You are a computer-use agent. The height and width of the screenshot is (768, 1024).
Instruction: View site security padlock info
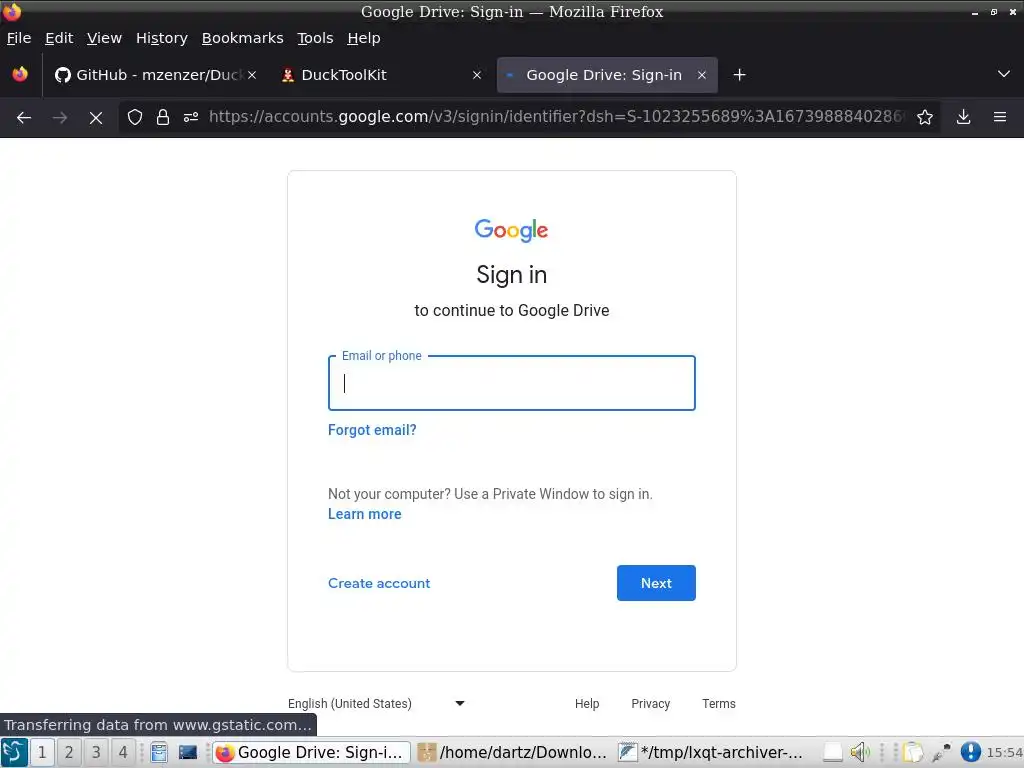163,118
